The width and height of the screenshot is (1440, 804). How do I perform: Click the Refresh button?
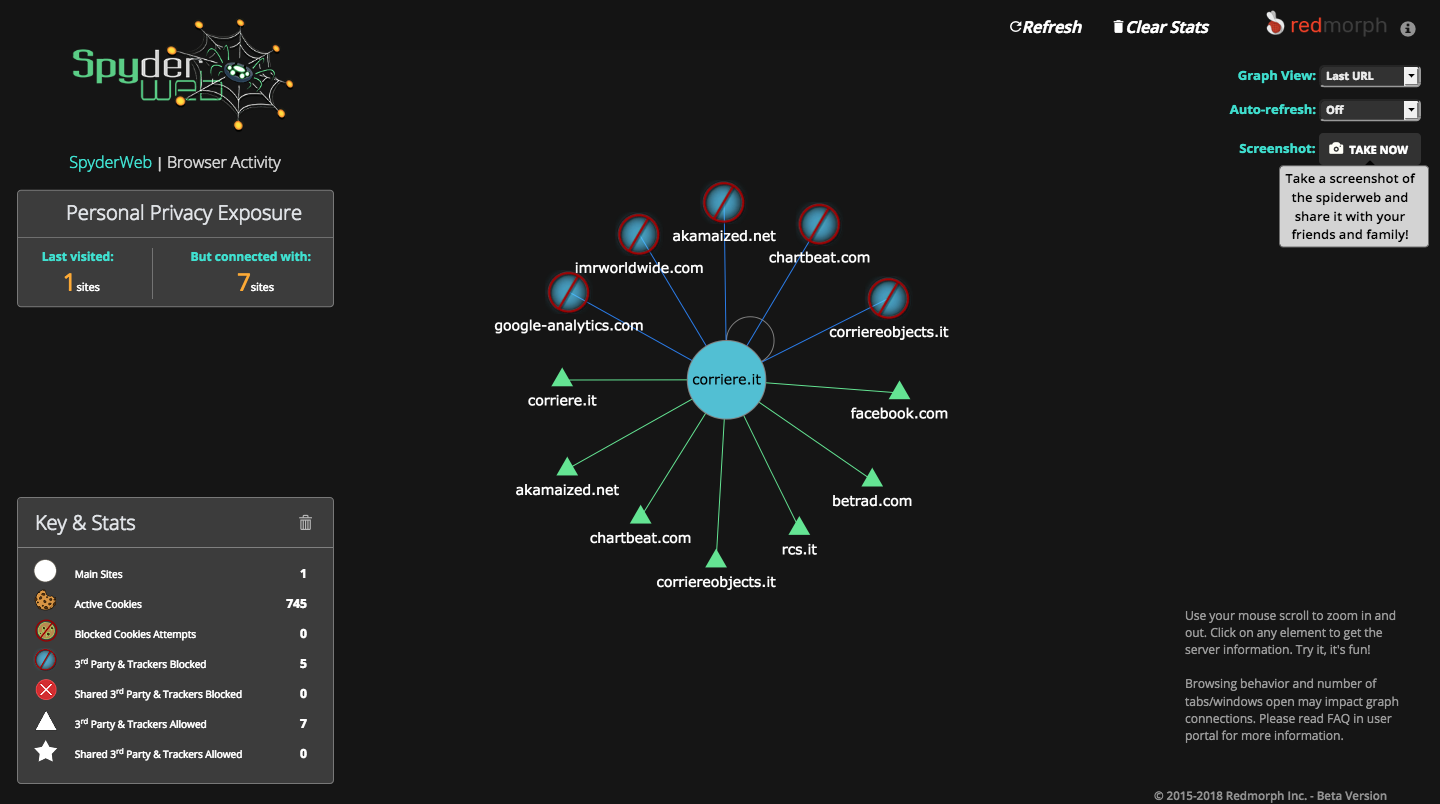click(x=1046, y=27)
